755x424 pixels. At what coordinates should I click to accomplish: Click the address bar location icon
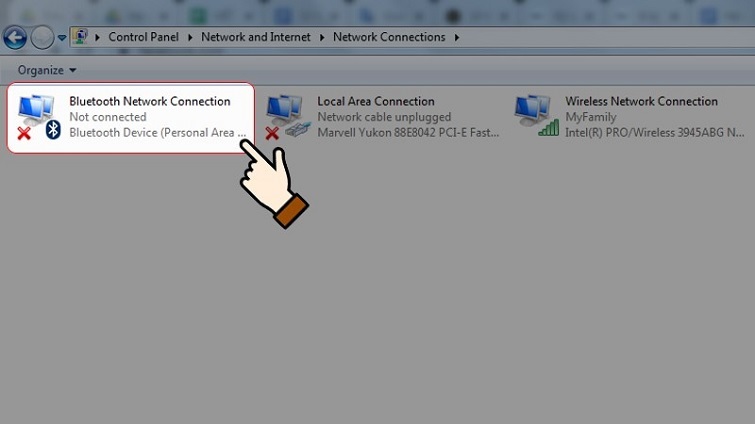pos(79,37)
